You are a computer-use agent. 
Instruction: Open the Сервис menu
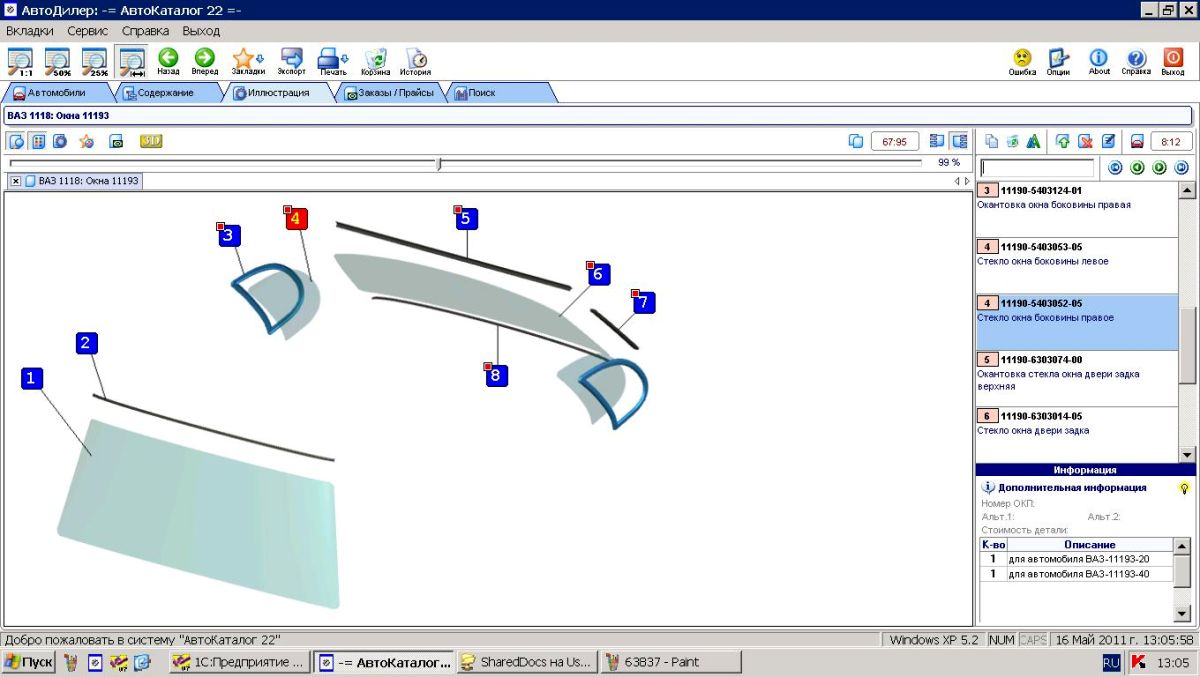88,31
